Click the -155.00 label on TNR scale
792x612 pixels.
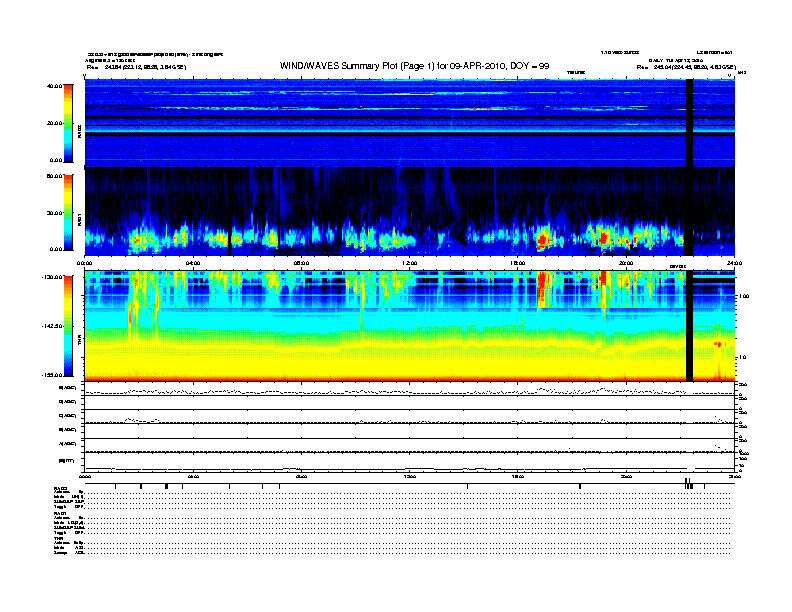[52, 375]
